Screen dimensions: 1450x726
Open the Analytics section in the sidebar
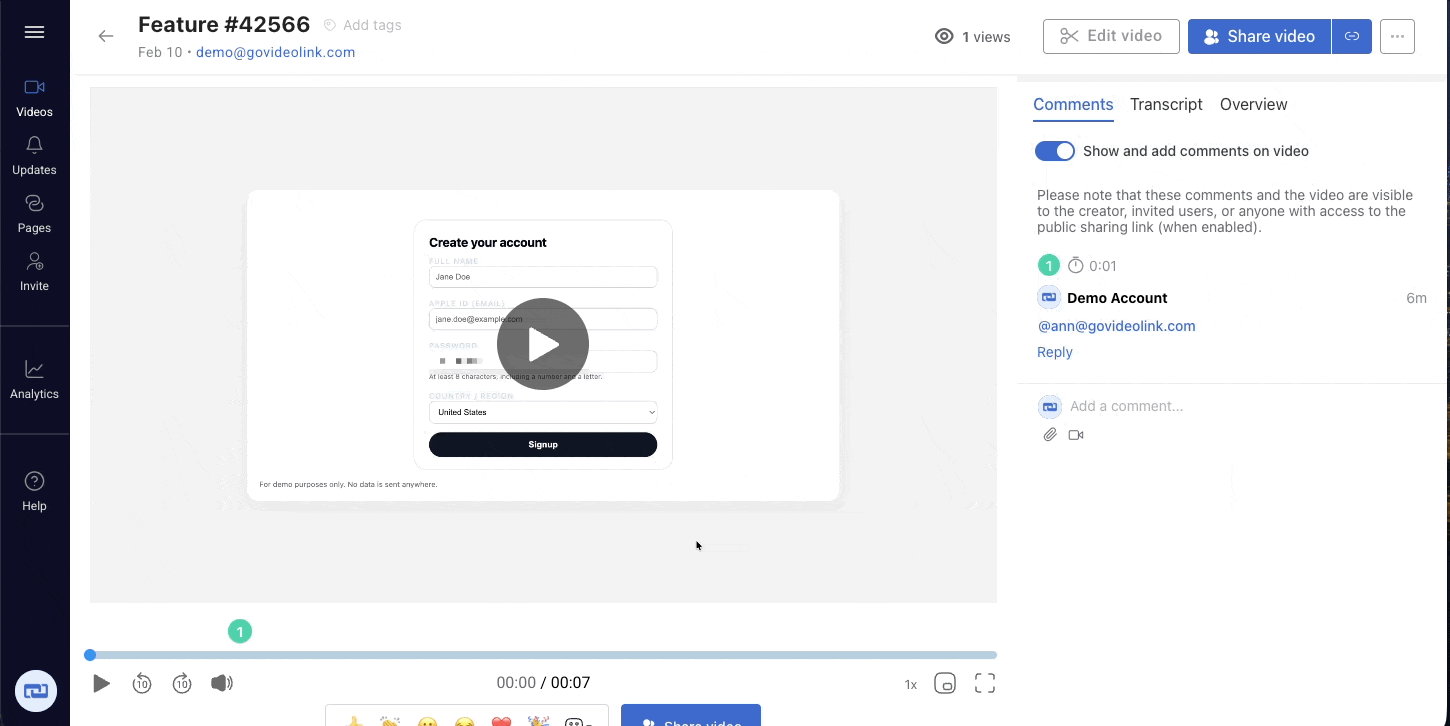pos(34,379)
